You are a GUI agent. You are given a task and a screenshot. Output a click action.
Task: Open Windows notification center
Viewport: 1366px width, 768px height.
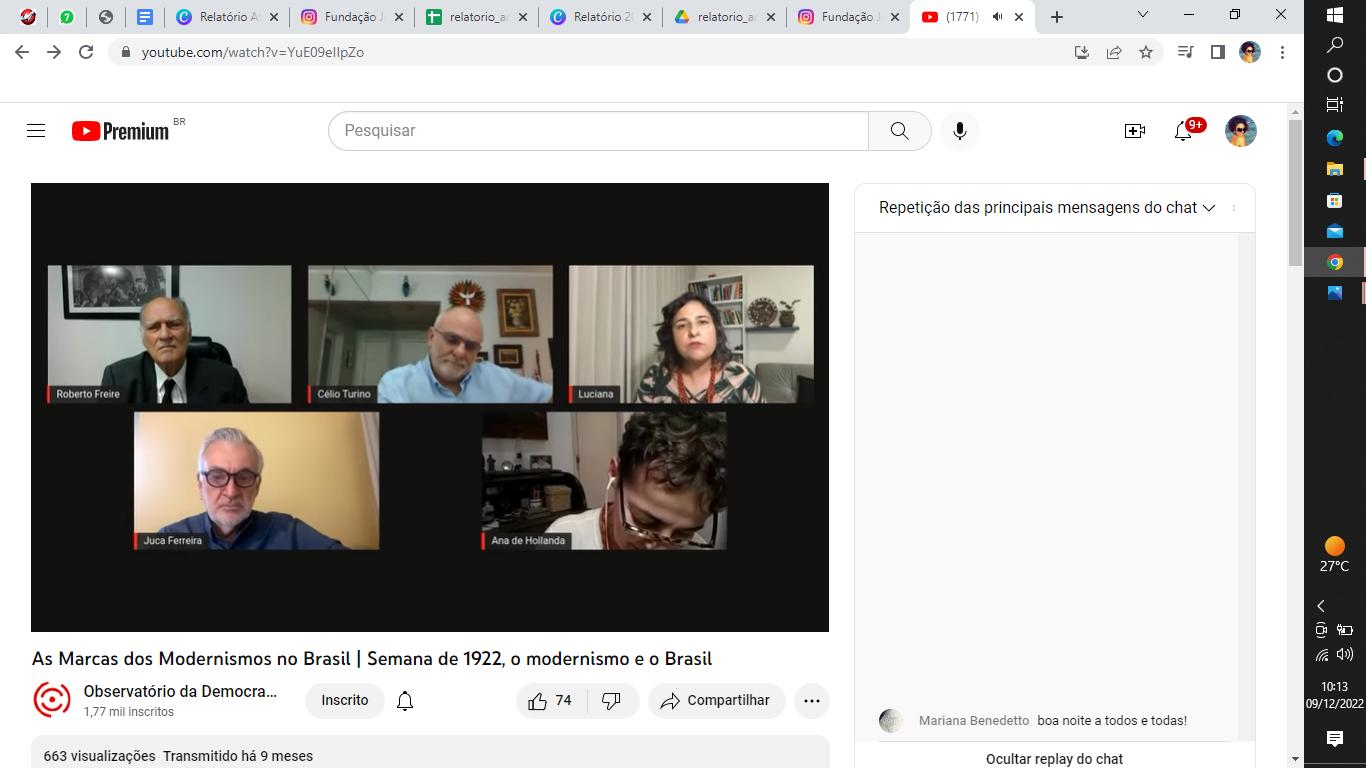(1335, 738)
